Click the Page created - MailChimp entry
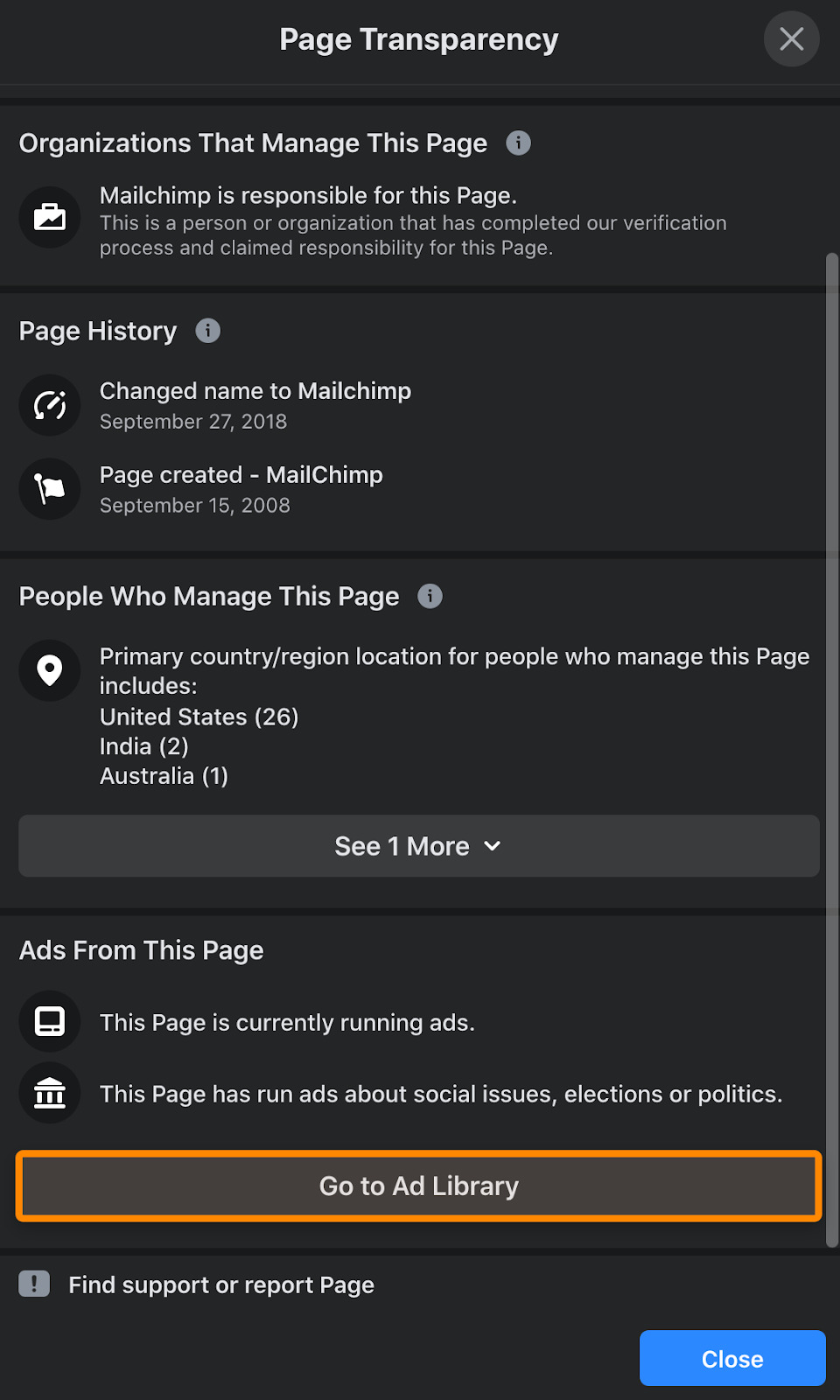840x1400 pixels. (x=241, y=475)
